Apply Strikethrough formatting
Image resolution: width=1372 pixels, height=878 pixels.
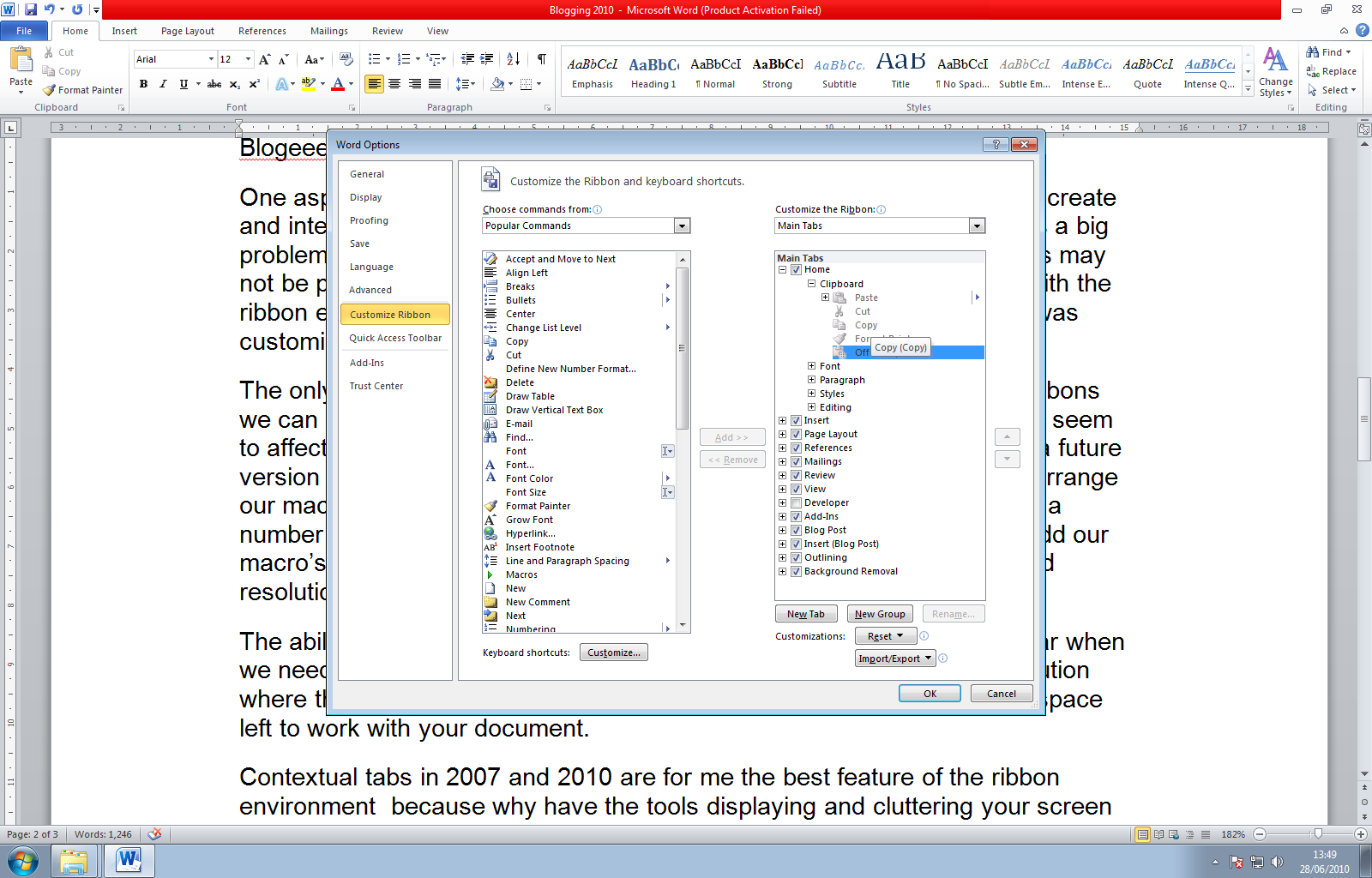coord(214,84)
